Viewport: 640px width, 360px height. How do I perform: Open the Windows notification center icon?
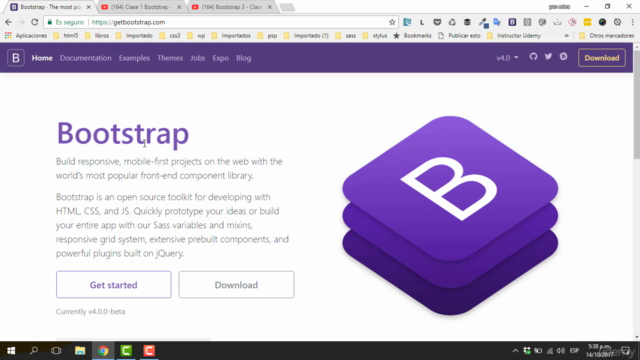click(626, 351)
